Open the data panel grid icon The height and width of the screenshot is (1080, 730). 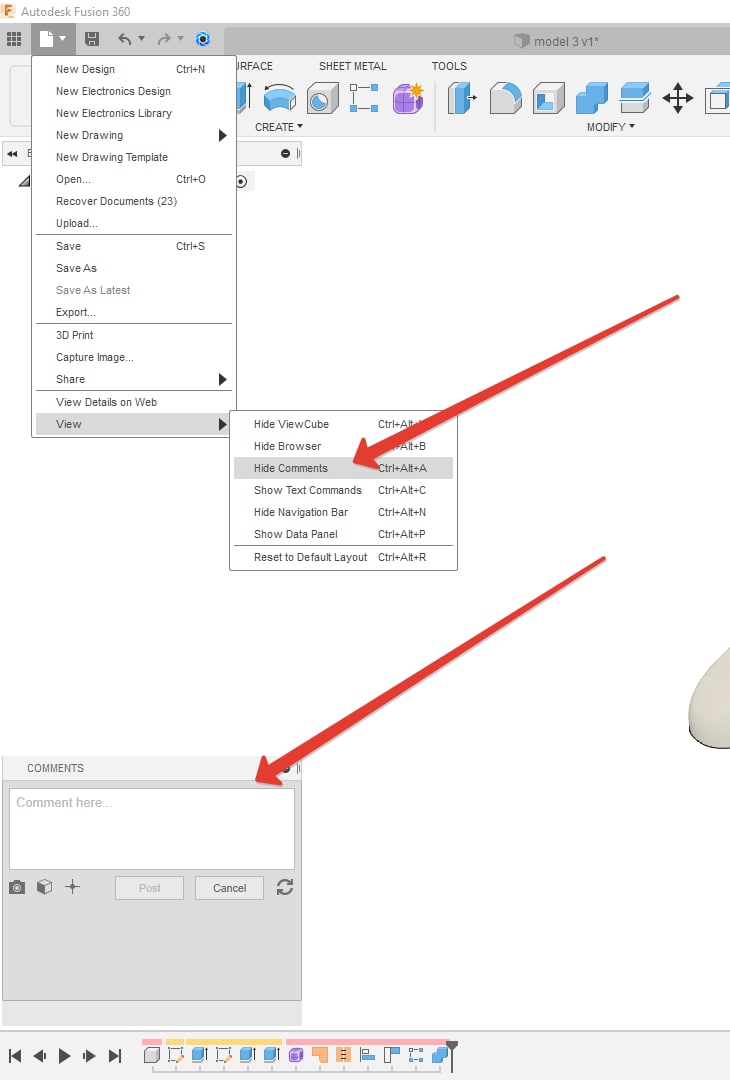pos(14,39)
